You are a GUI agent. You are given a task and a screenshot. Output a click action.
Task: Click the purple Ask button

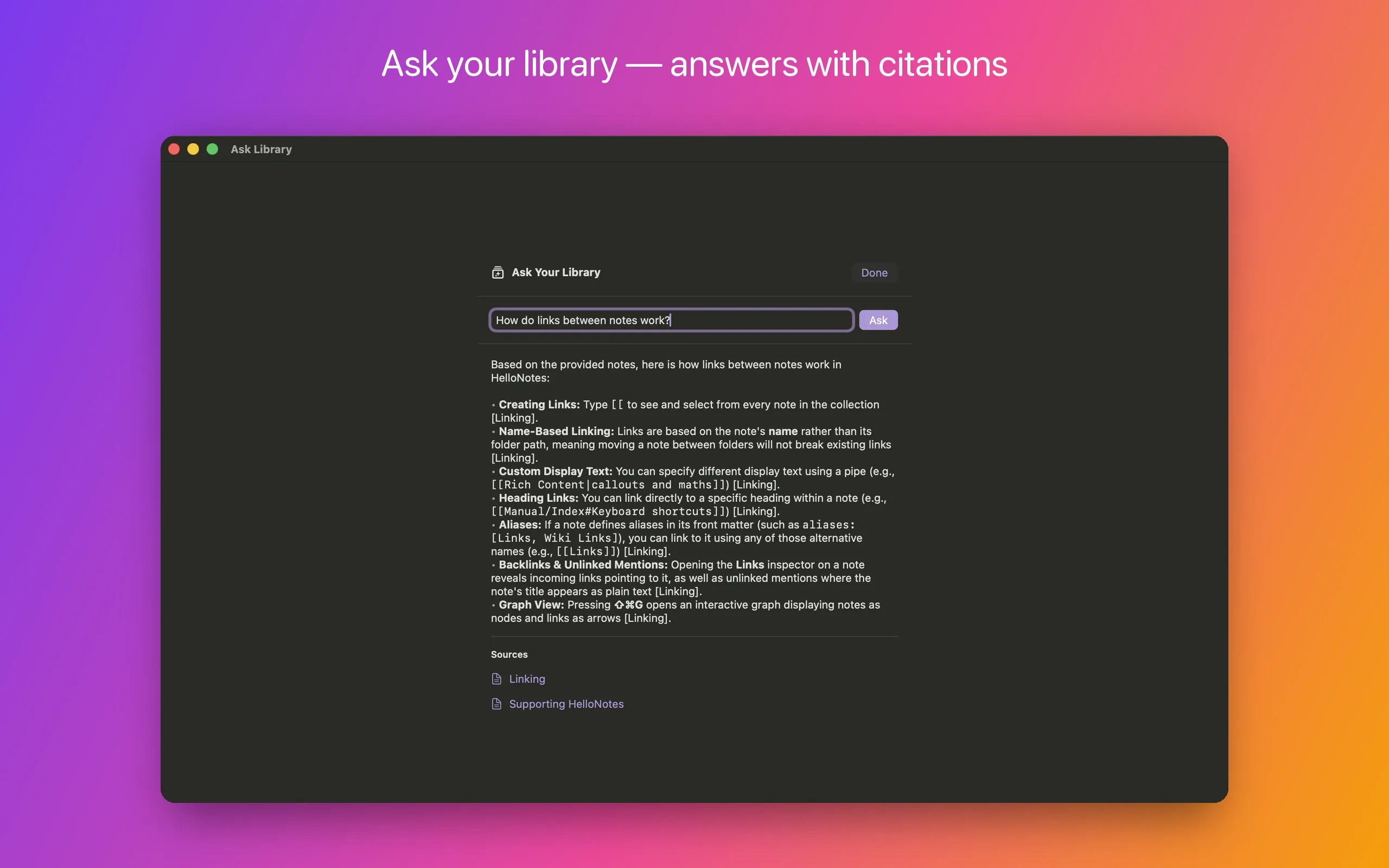coord(878,320)
